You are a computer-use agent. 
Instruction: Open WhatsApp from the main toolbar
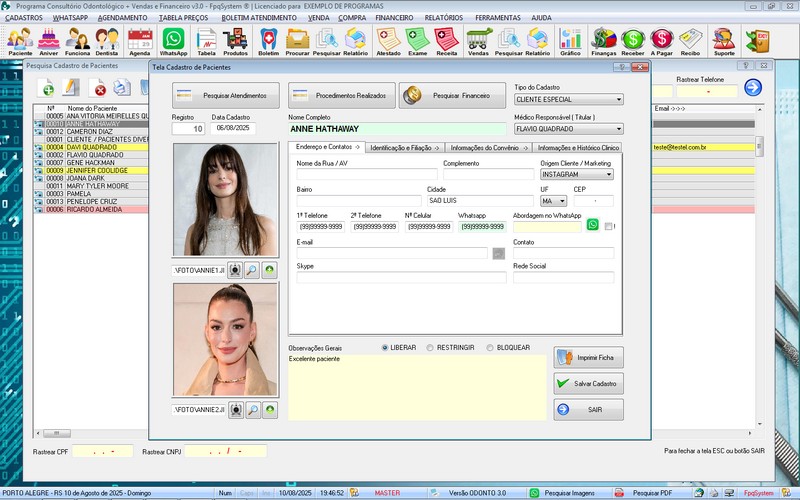click(173, 40)
